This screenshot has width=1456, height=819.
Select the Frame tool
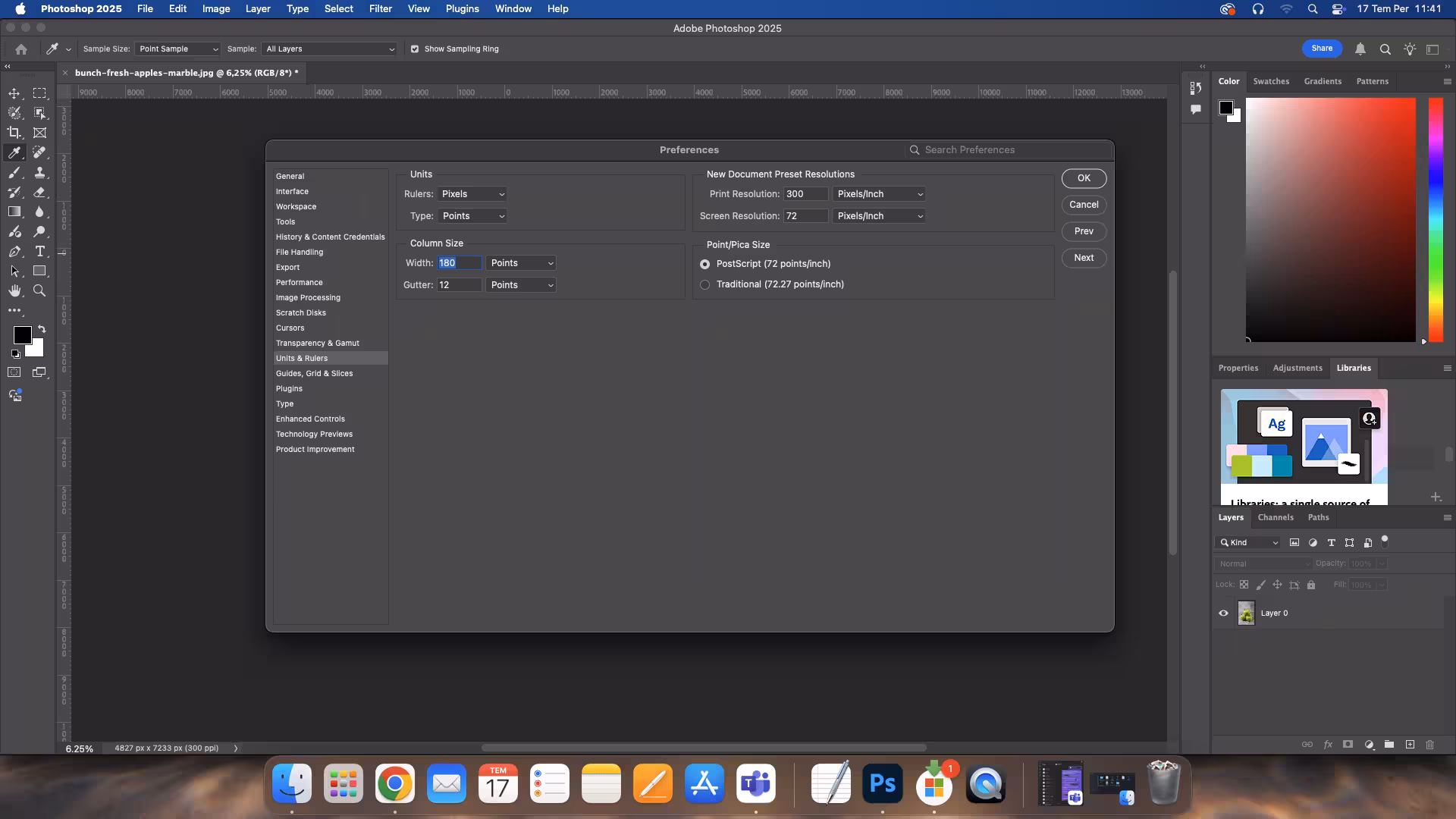(39, 133)
